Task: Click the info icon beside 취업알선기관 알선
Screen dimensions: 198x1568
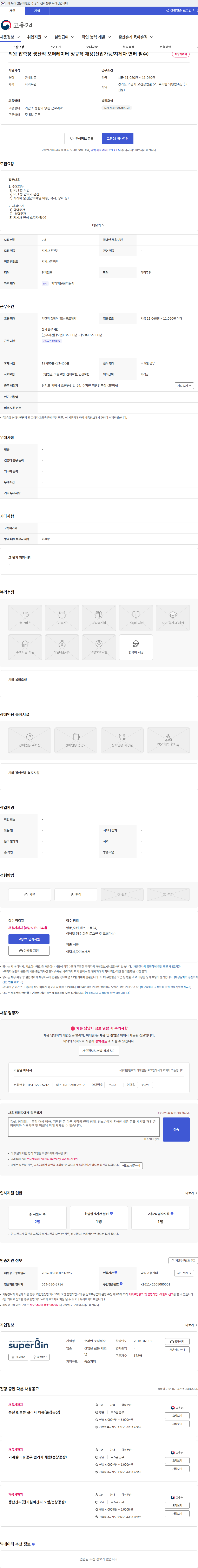Action: 112,1213
